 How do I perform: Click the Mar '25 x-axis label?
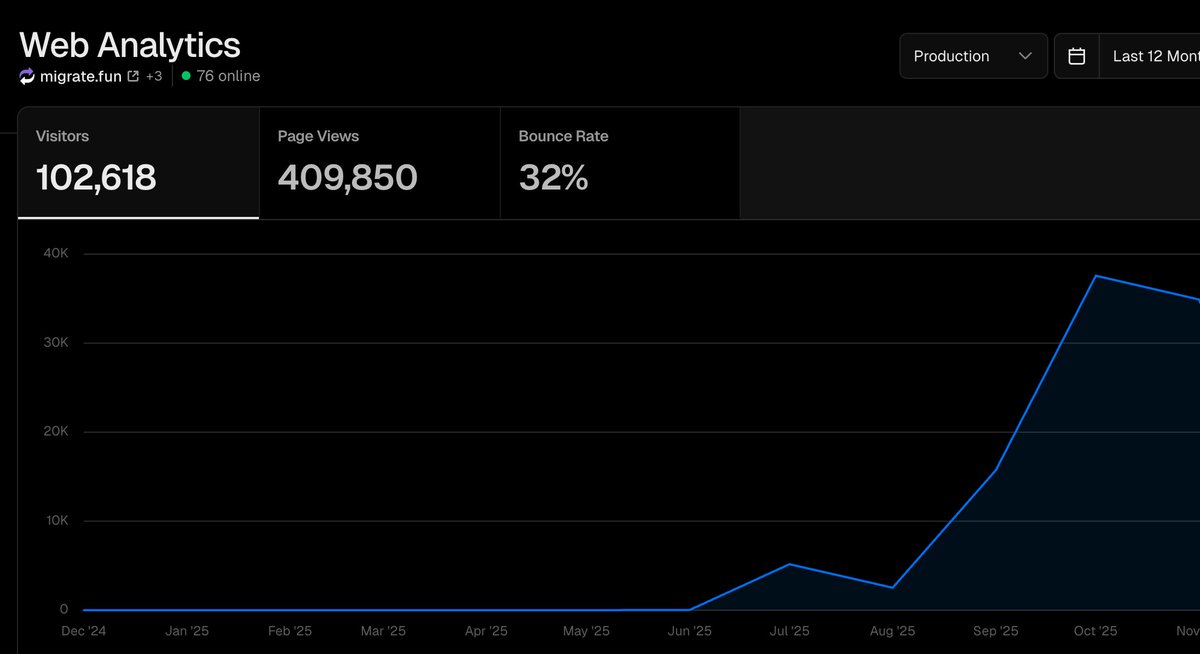coord(383,631)
